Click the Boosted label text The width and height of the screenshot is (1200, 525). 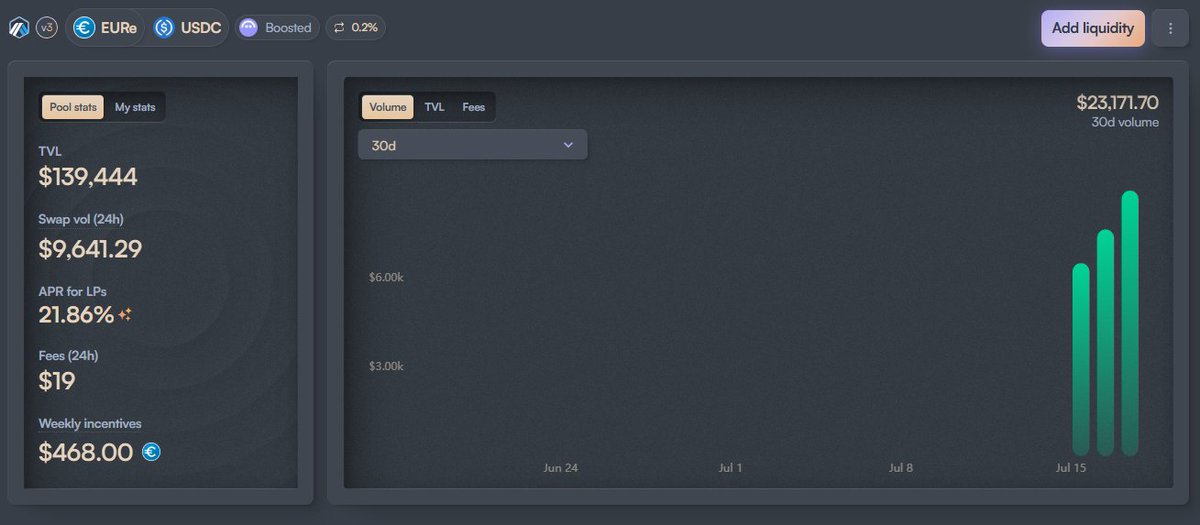[288, 28]
